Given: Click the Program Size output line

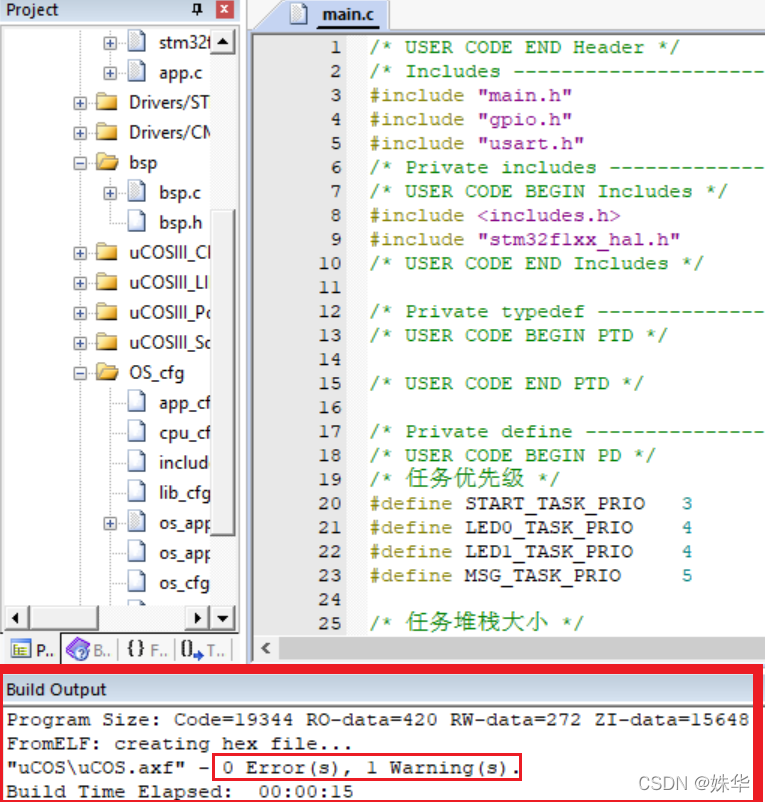Looking at the screenshot, I should click(x=378, y=720).
